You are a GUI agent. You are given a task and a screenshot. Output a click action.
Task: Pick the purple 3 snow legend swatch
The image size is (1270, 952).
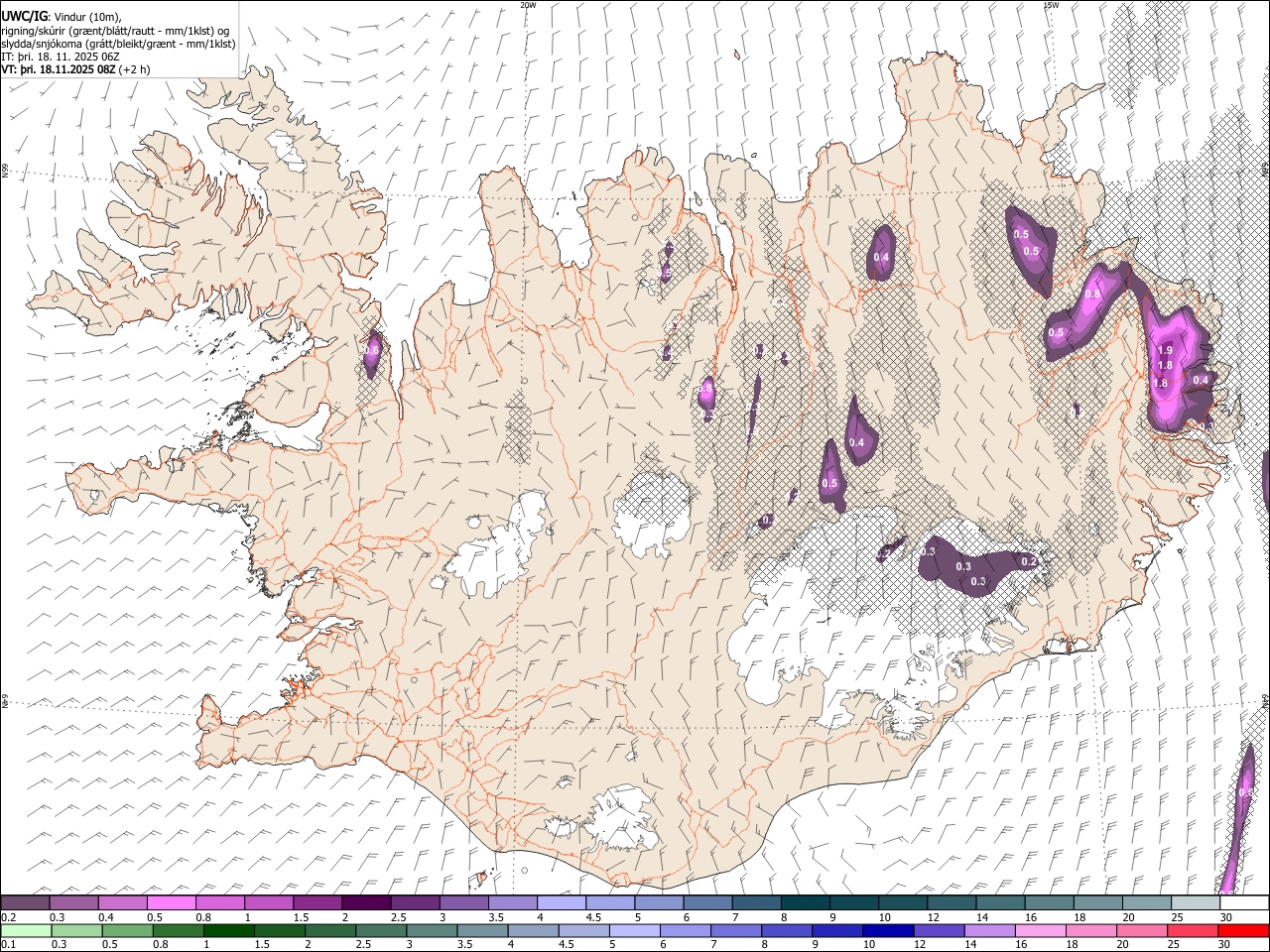pos(463,902)
